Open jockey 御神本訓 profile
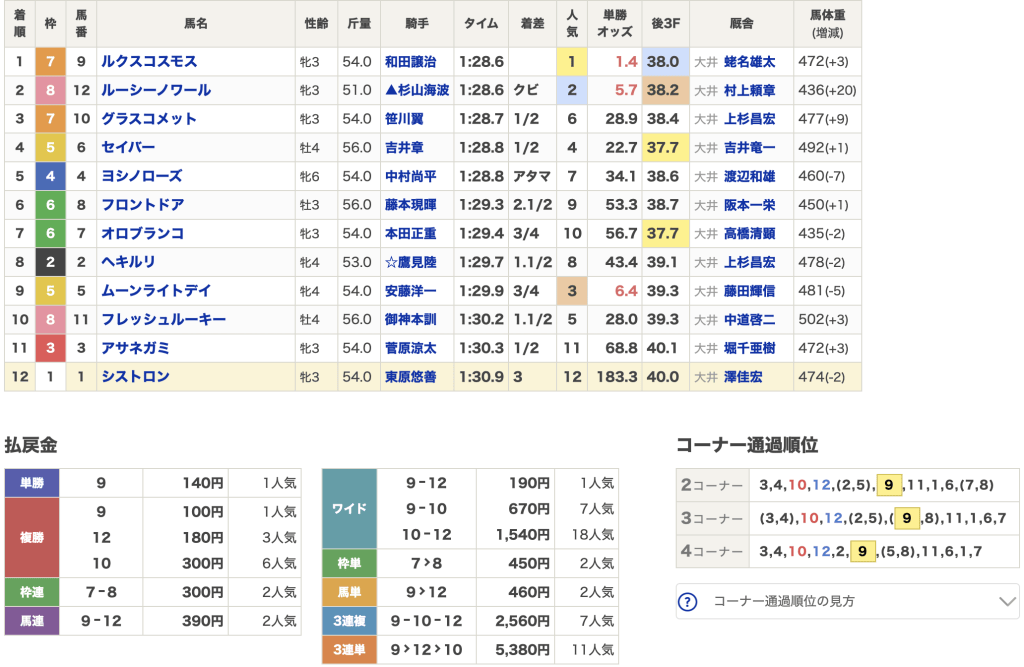The width and height of the screenshot is (1024, 667). (410, 319)
